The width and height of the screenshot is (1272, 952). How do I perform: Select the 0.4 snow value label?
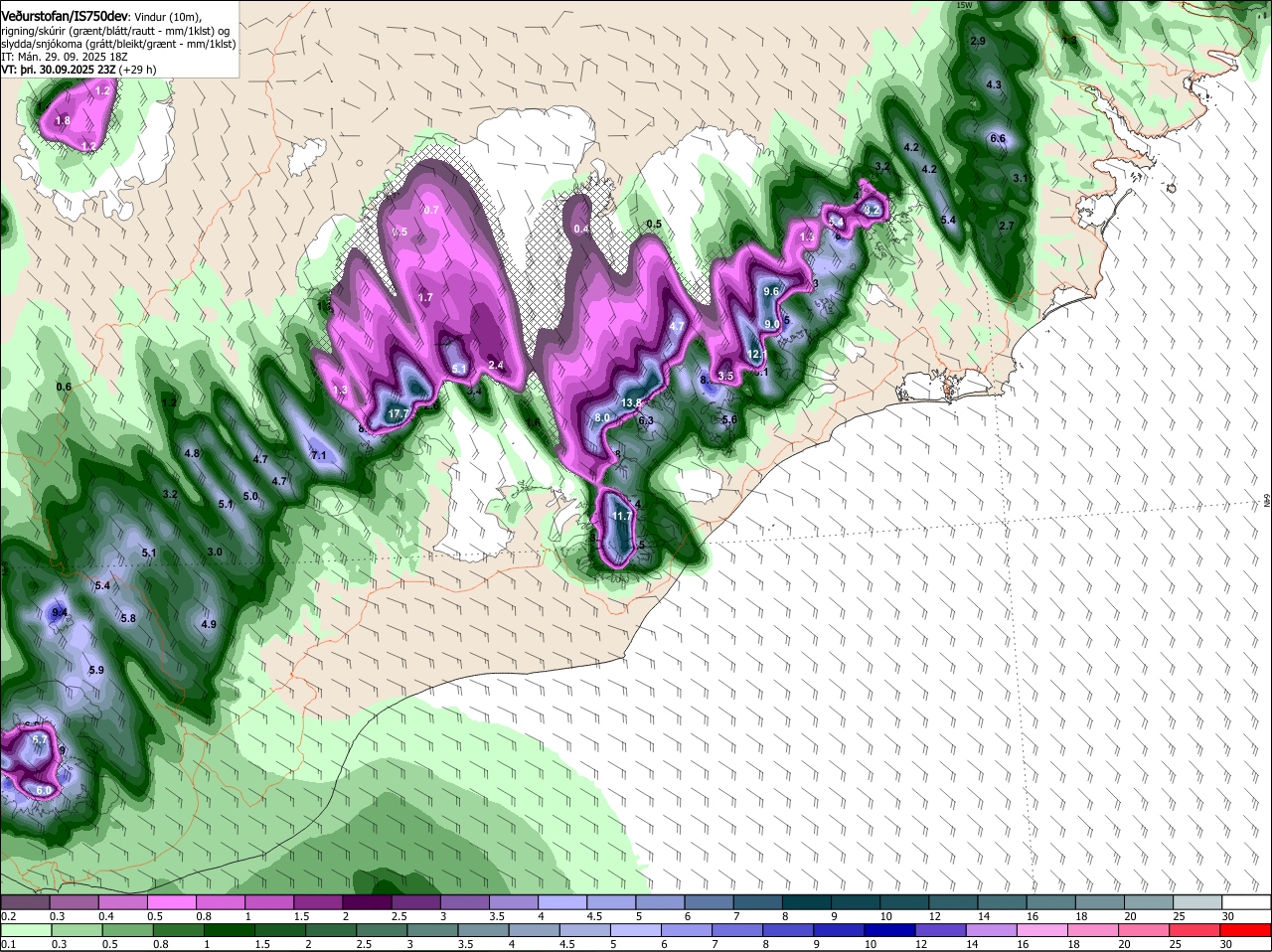point(582,230)
